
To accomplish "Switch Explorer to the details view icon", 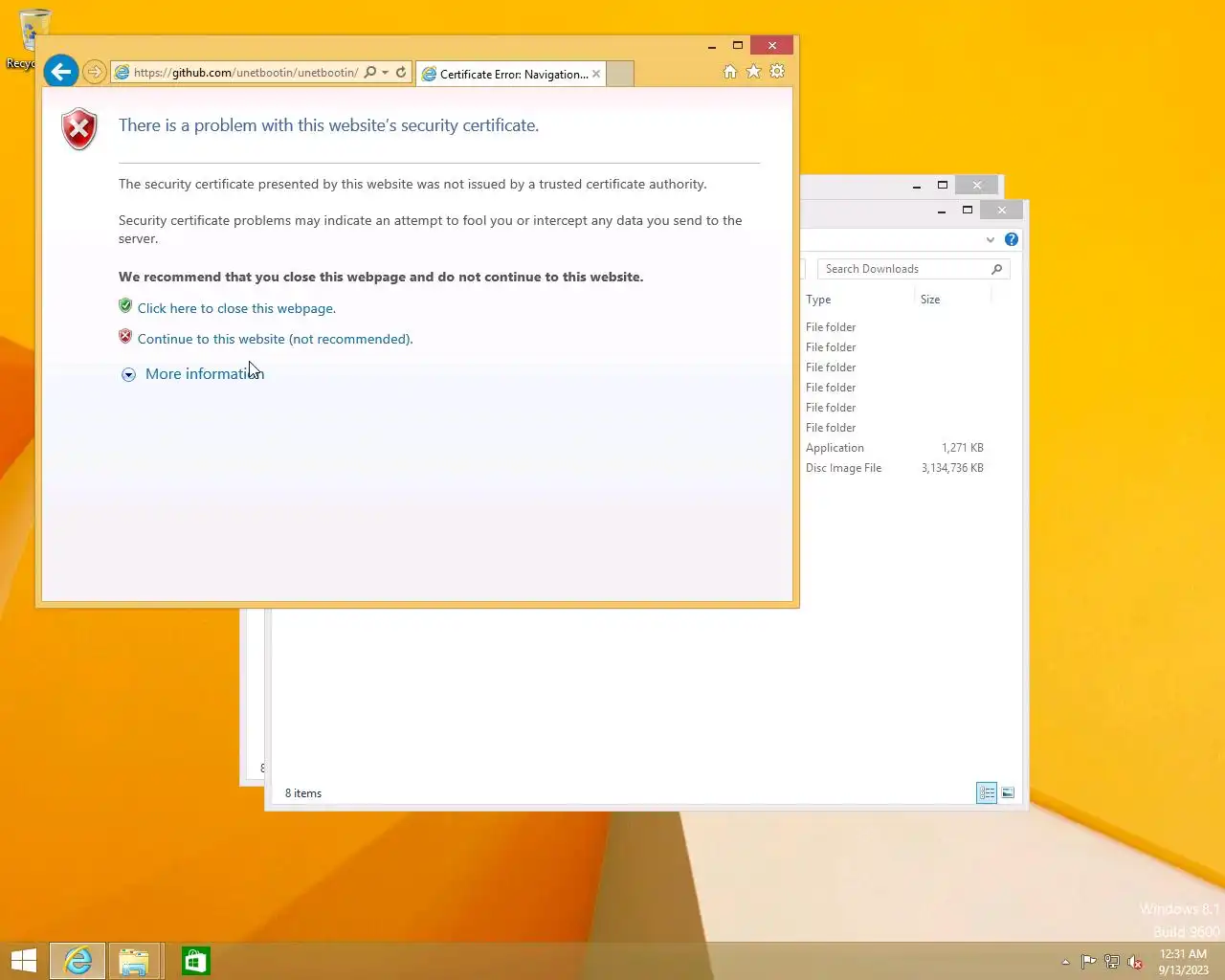I will pos(987,792).
